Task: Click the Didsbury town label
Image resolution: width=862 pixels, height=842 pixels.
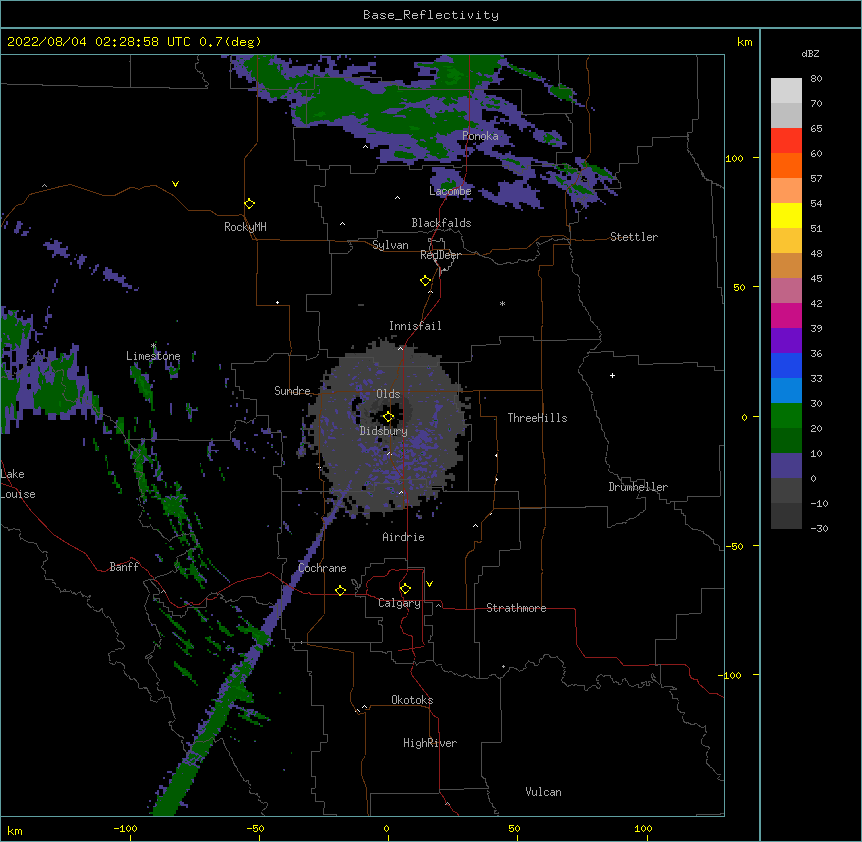Action: (x=383, y=431)
